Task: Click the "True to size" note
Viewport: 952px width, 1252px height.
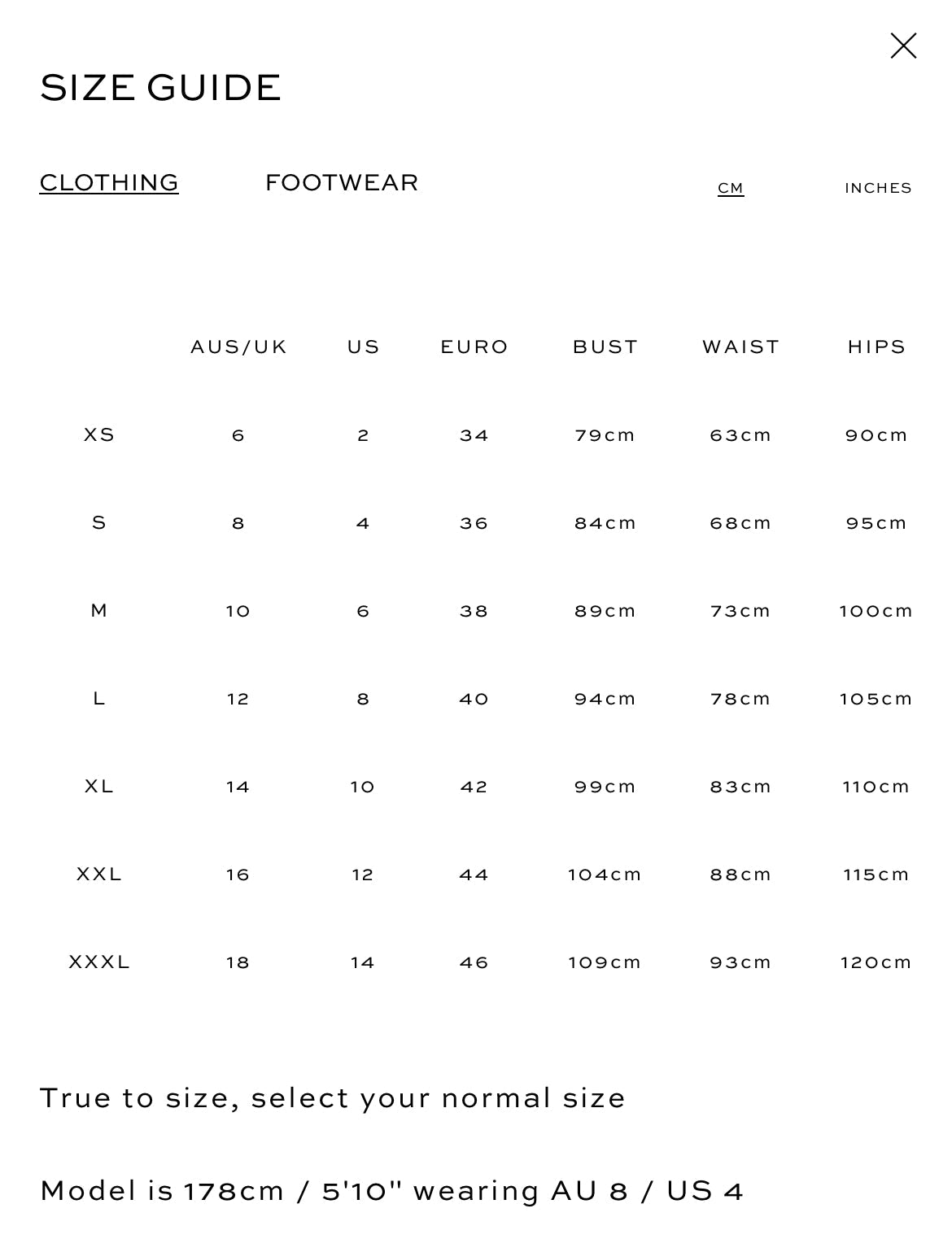Action: [333, 1098]
